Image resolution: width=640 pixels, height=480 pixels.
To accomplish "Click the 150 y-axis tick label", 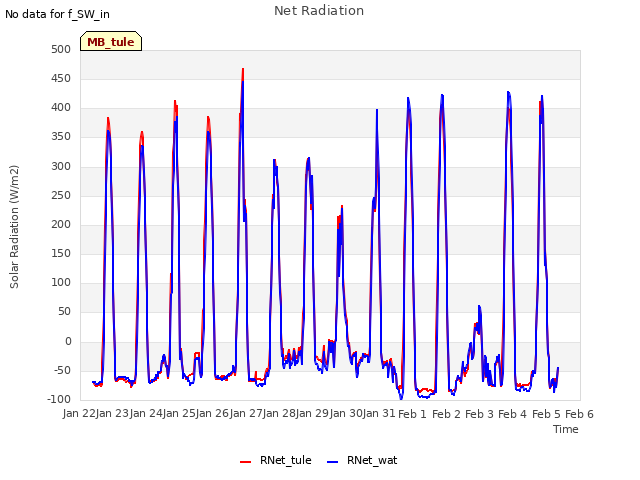I will click(61, 253).
